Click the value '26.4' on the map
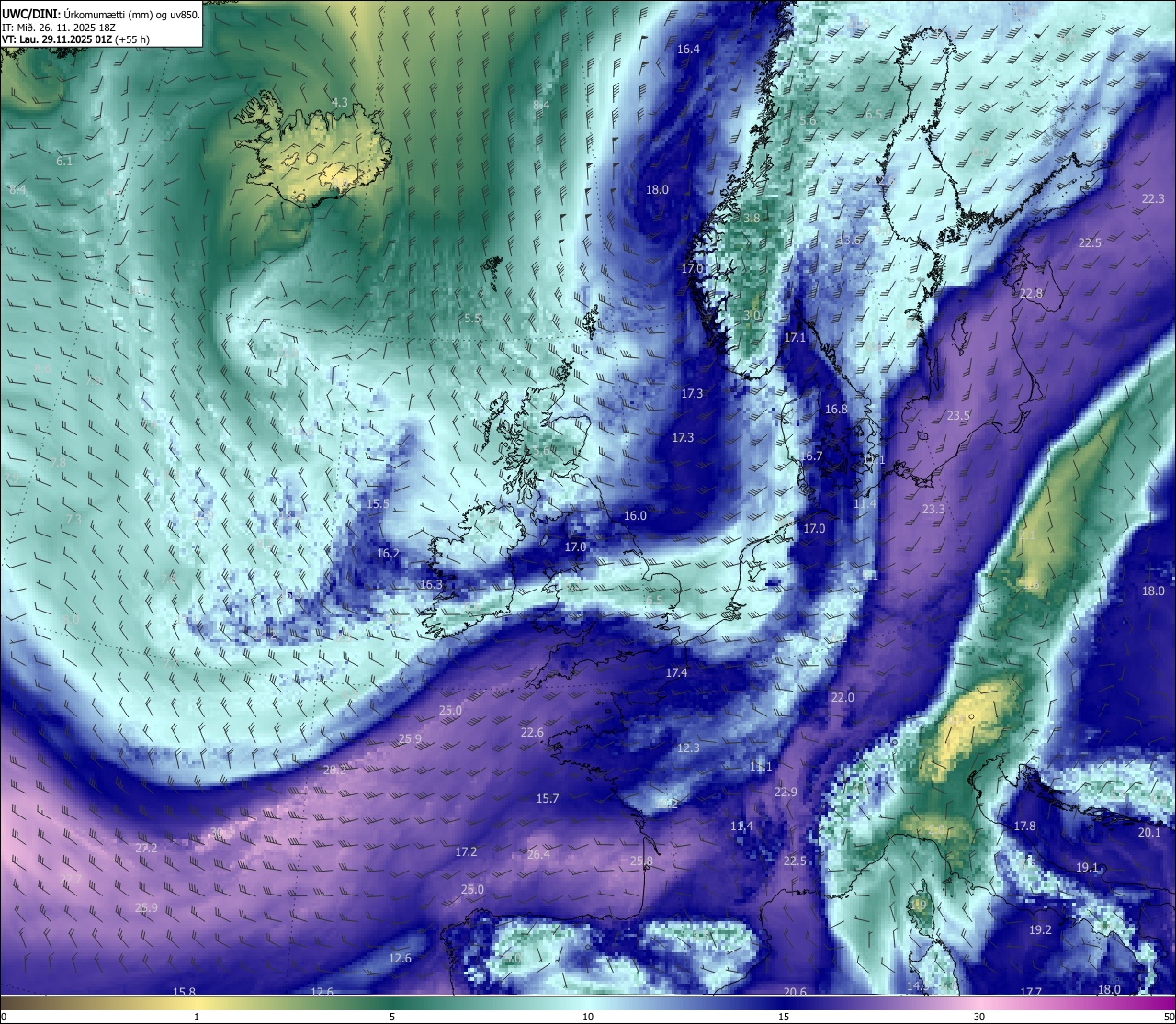 [538, 855]
